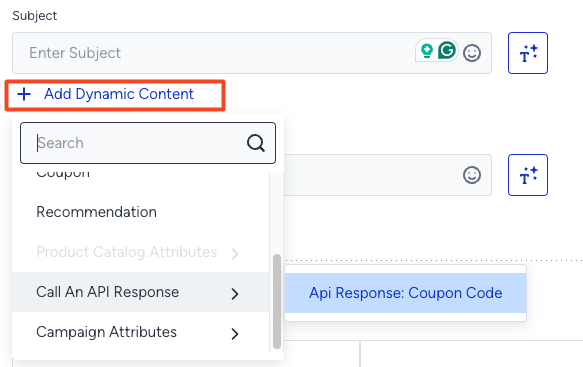Expand the Call An API Response chevron
The width and height of the screenshot is (583, 367).
click(235, 294)
